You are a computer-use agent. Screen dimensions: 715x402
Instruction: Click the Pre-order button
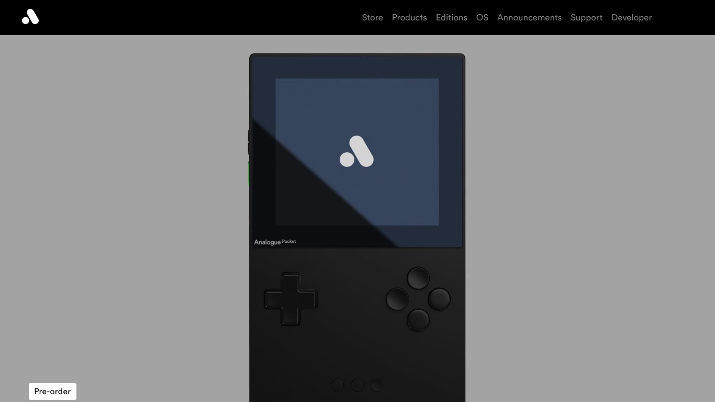[52, 391]
